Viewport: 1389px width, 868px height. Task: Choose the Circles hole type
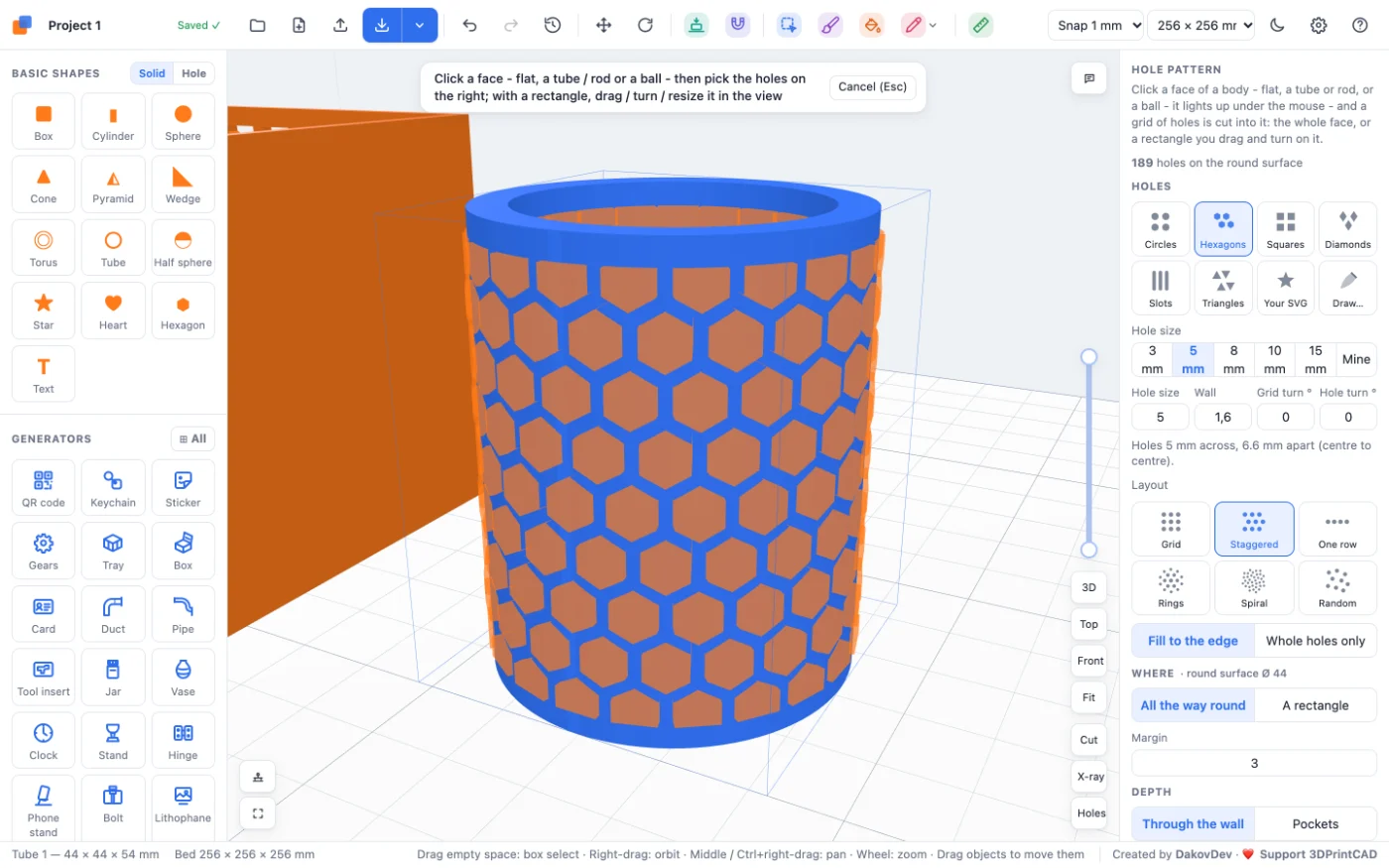coord(1160,229)
